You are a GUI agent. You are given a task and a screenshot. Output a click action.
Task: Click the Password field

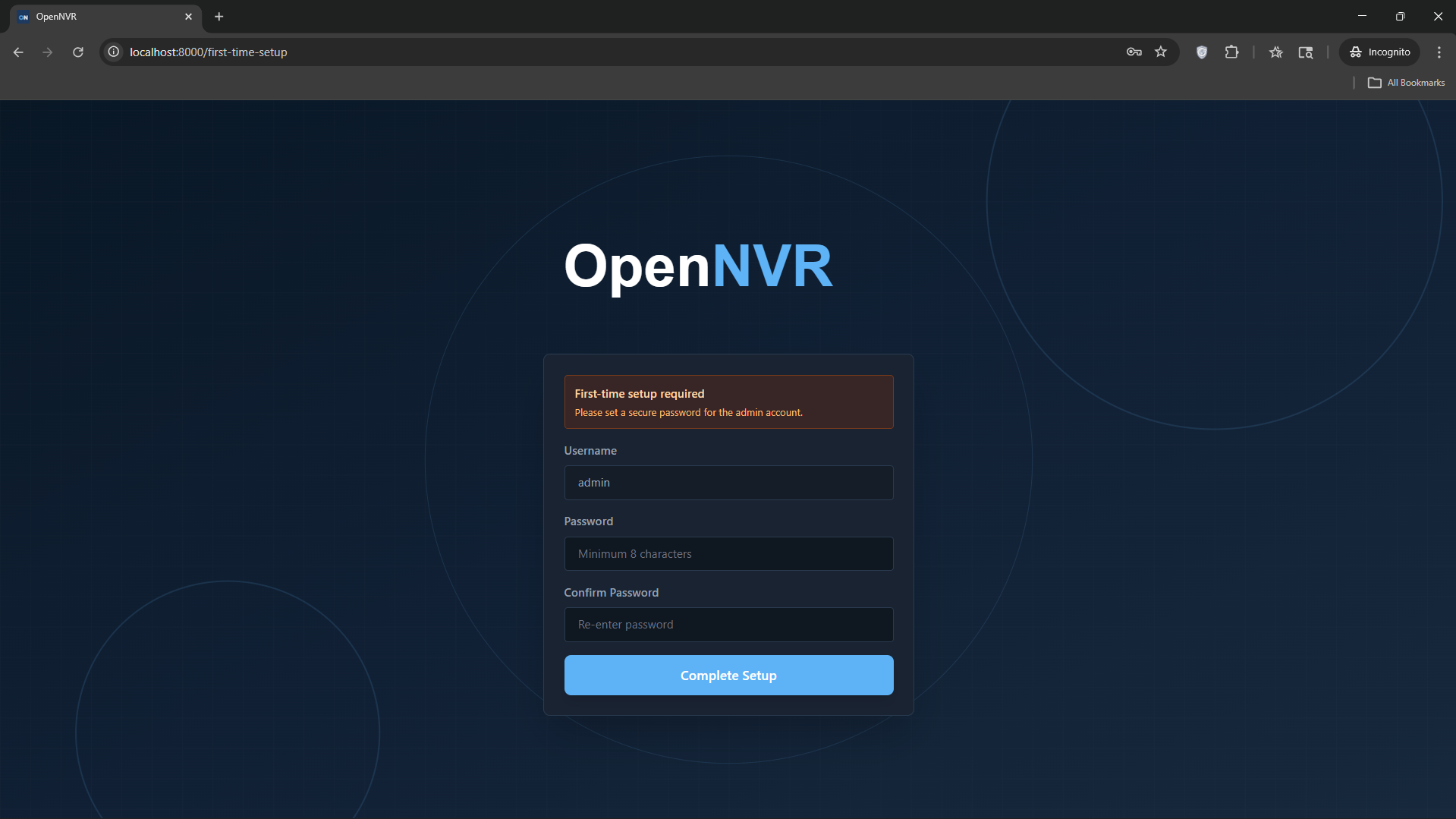click(728, 554)
